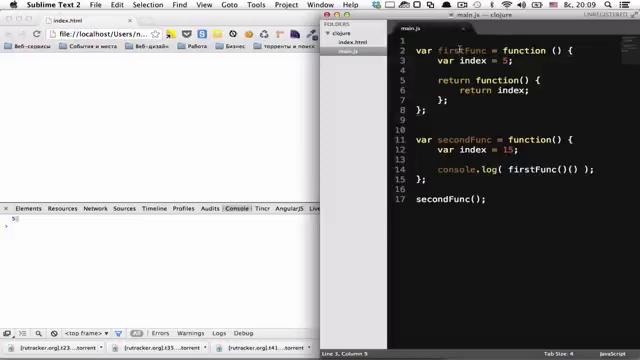
Task: Filter console by Debug
Action: [x=243, y=333]
